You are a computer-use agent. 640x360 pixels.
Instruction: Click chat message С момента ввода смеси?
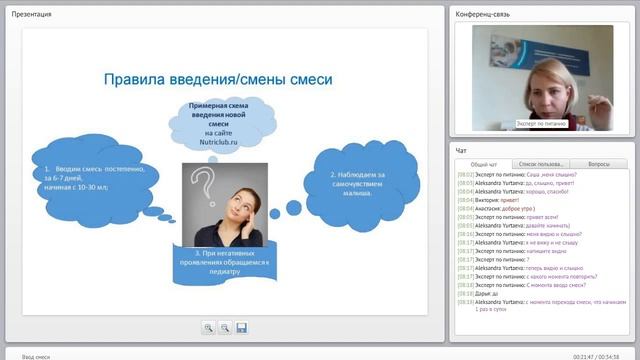556,285
